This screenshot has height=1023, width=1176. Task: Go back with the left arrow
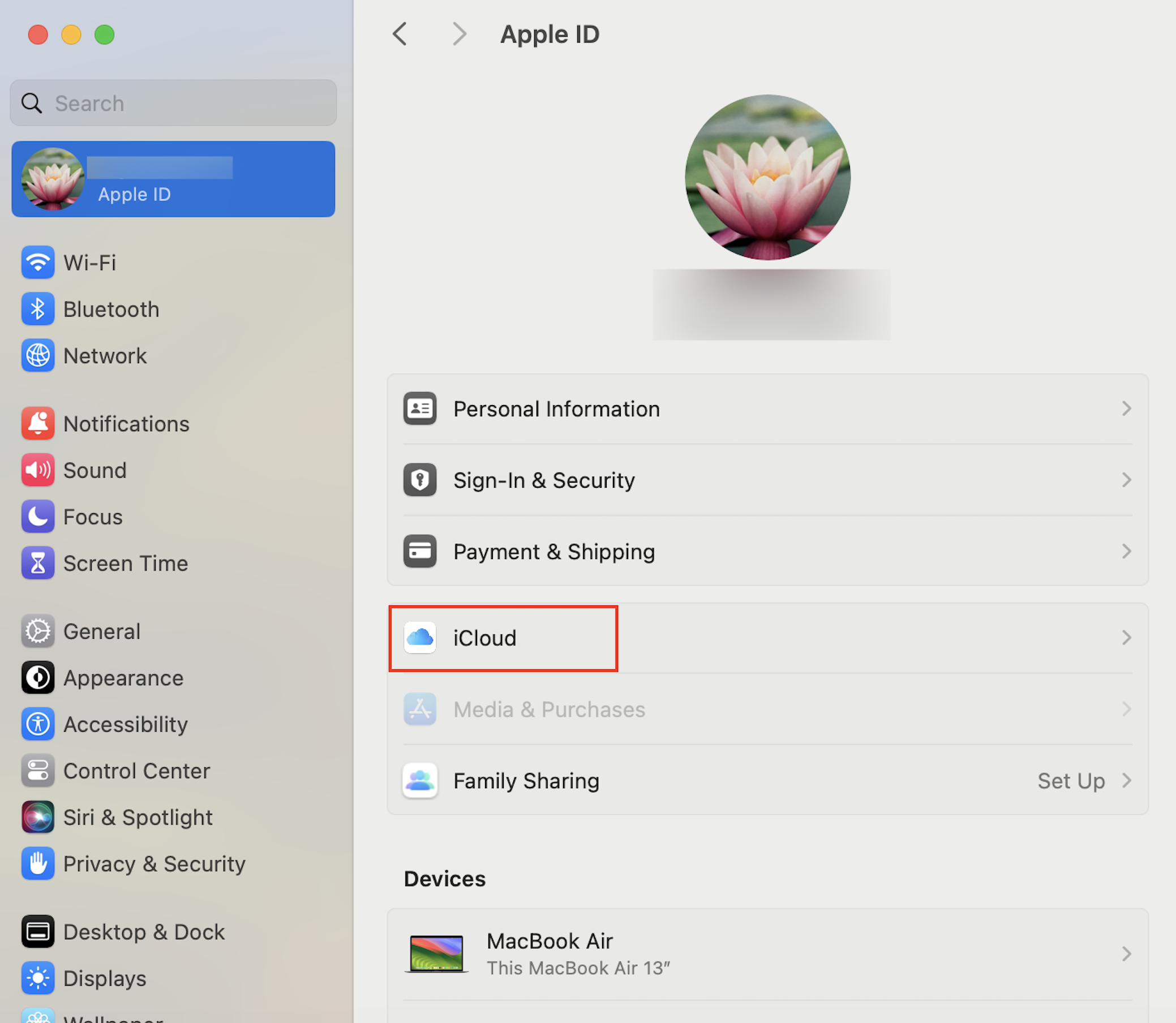click(x=400, y=35)
